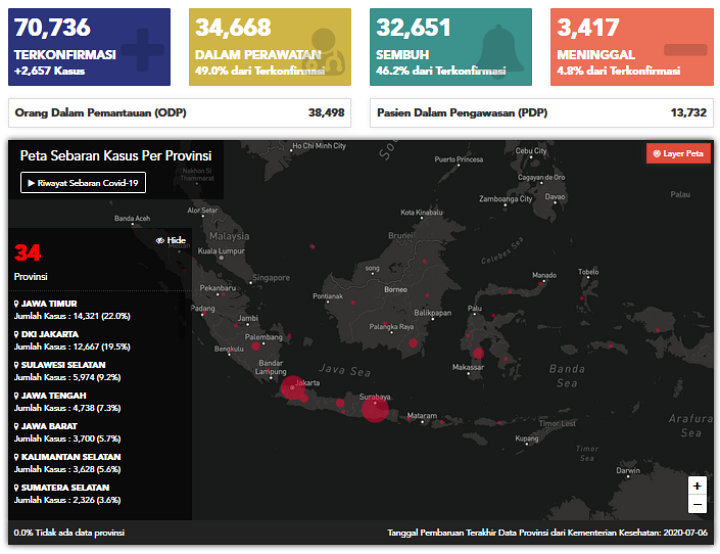Click the red bubble near Makassar
720x554 pixels.
478,353
